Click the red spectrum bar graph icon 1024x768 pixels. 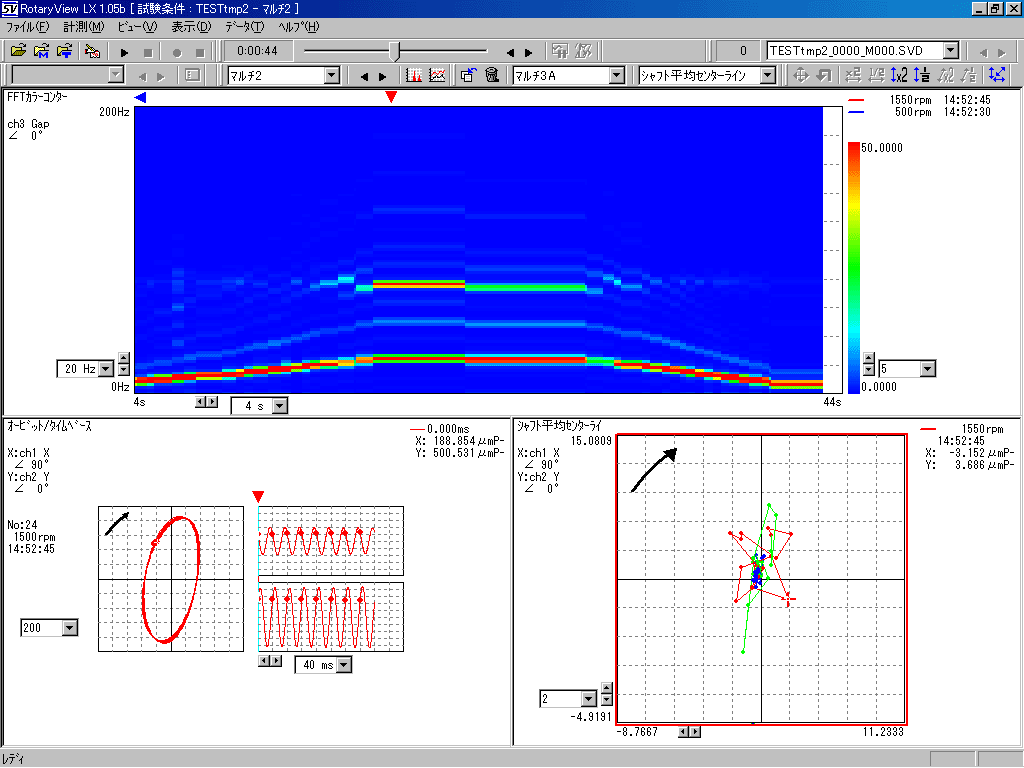[414, 75]
